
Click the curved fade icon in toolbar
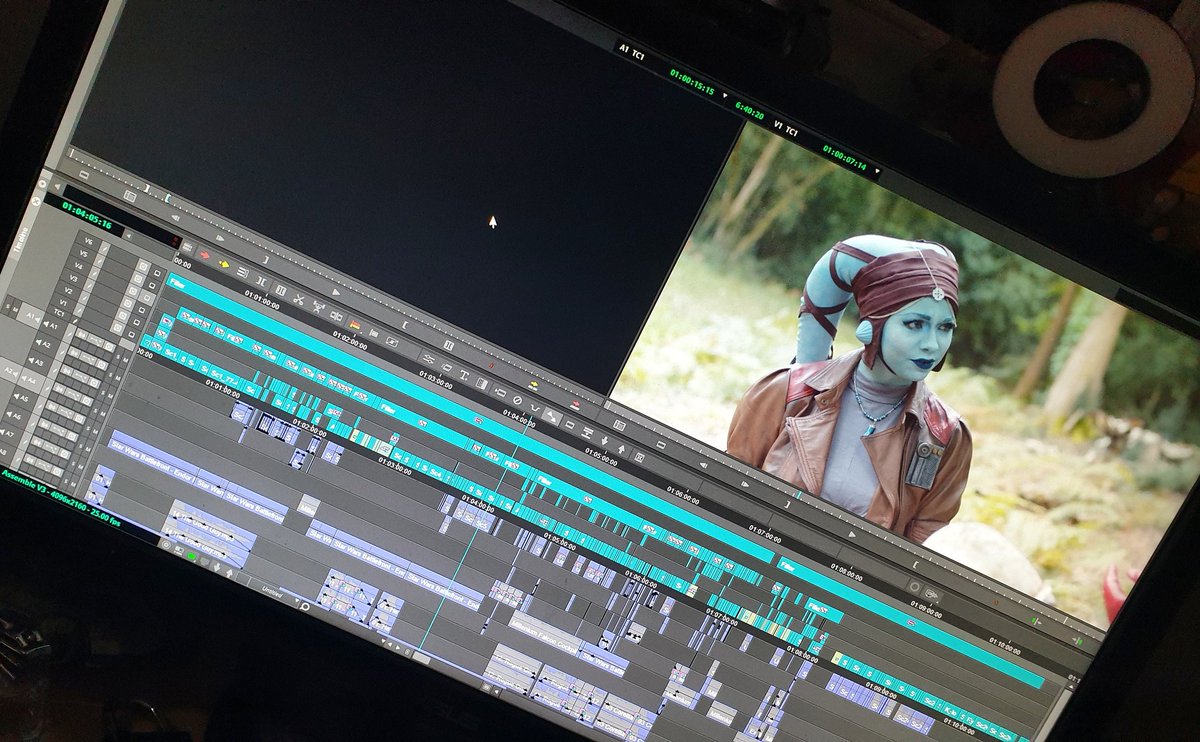535,407
